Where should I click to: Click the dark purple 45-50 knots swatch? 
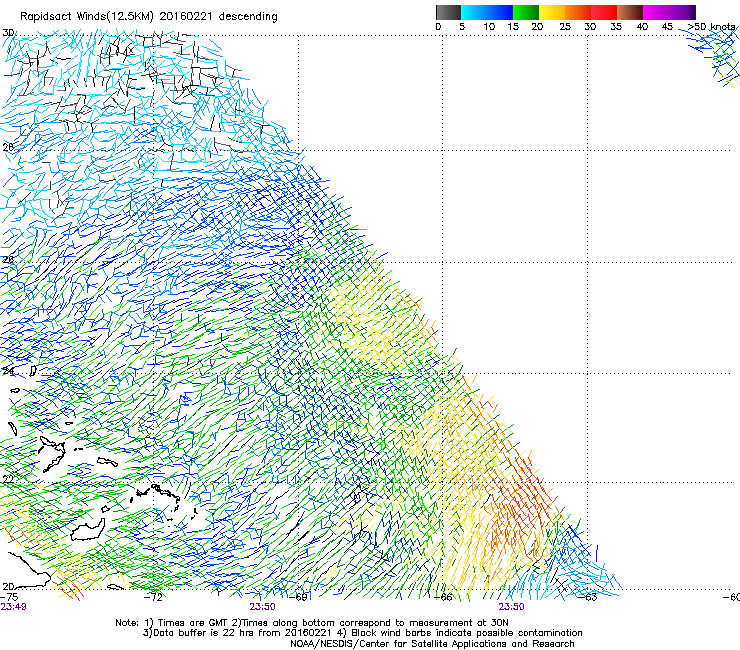(x=682, y=12)
